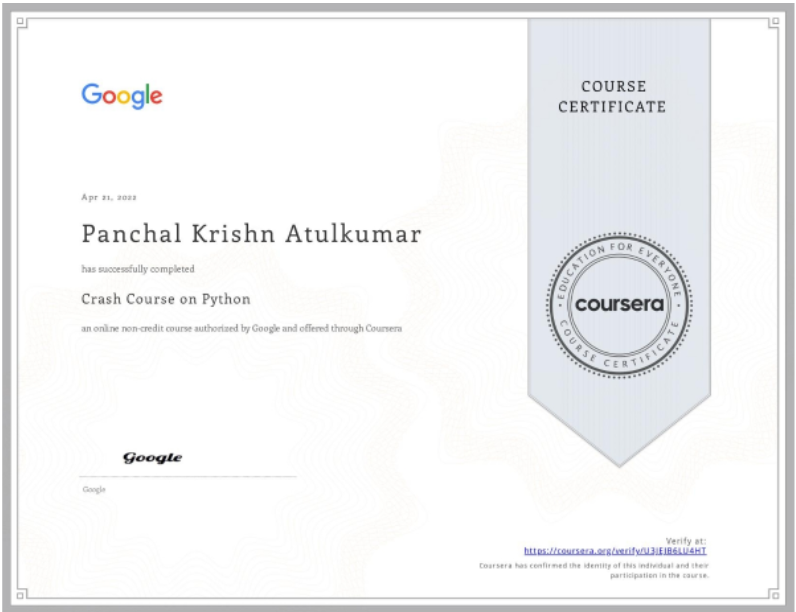Click the COURSE CERTIFICATE heading
This screenshot has width=796, height=612.
pyautogui.click(x=612, y=96)
